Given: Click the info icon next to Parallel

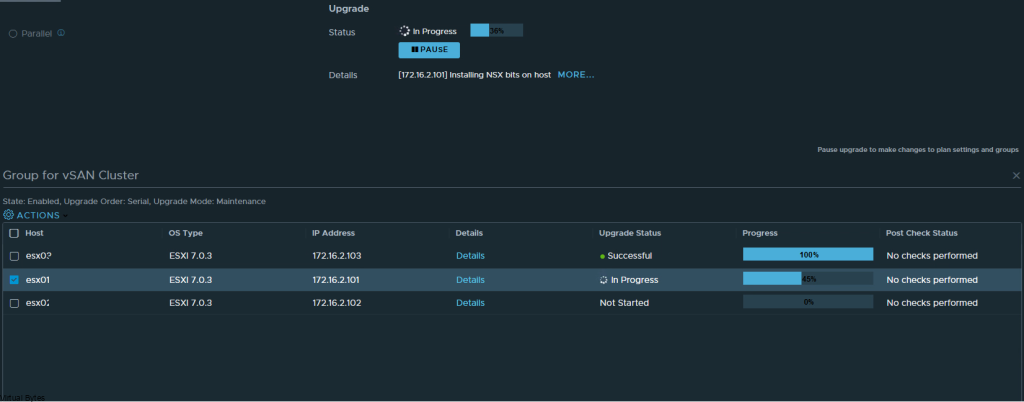Looking at the screenshot, I should tap(61, 32).
